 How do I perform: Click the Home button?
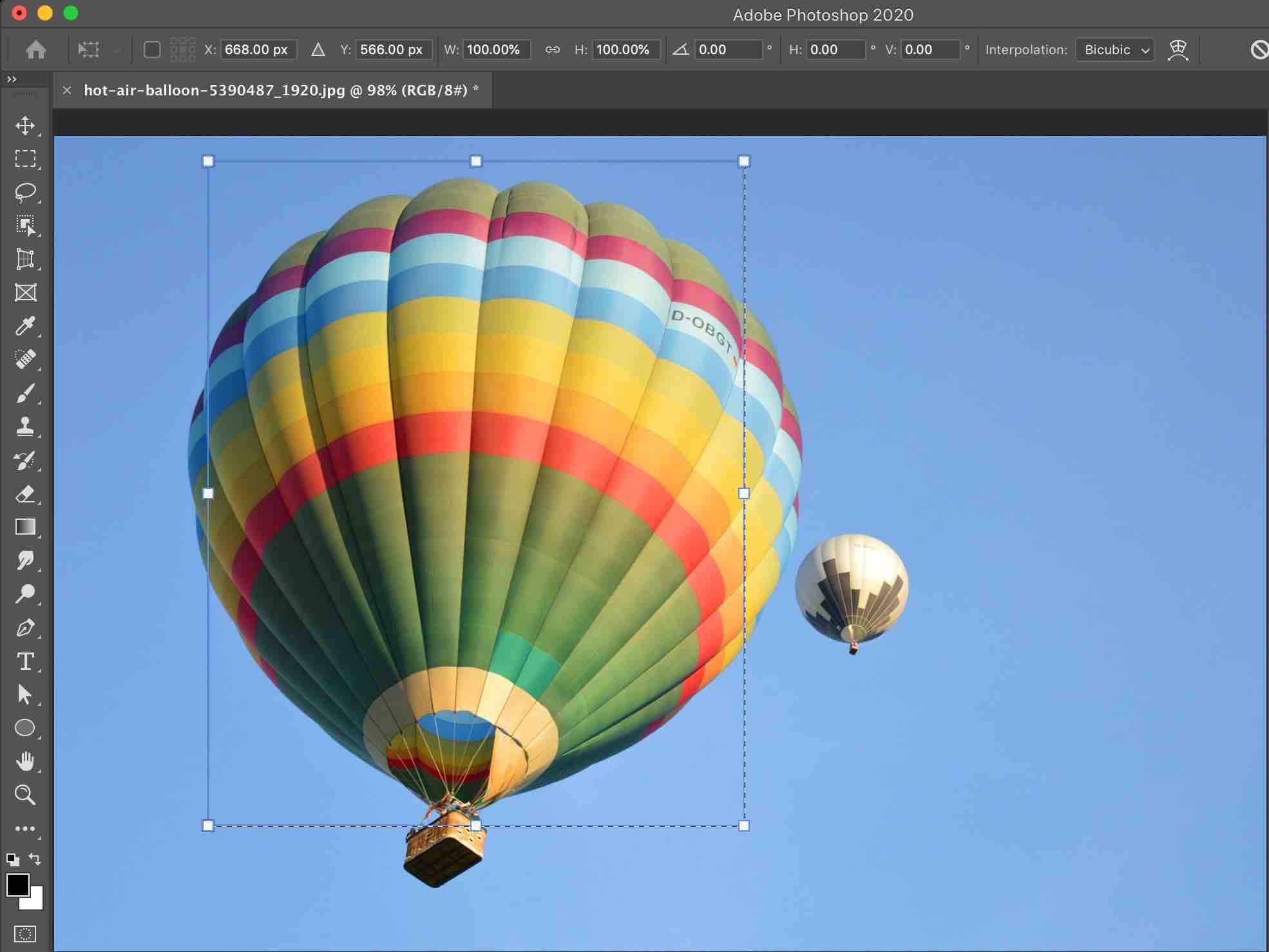[x=36, y=50]
